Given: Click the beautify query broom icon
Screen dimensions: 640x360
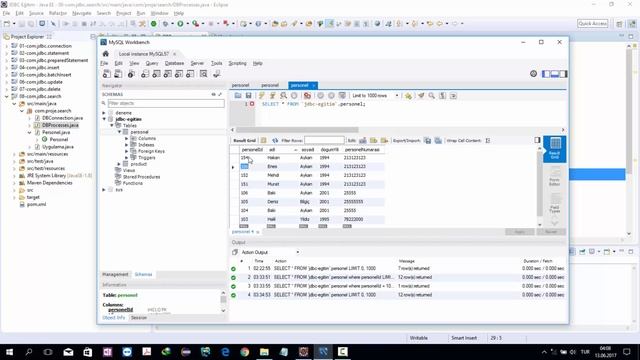Looking at the screenshot, I should (421, 96).
